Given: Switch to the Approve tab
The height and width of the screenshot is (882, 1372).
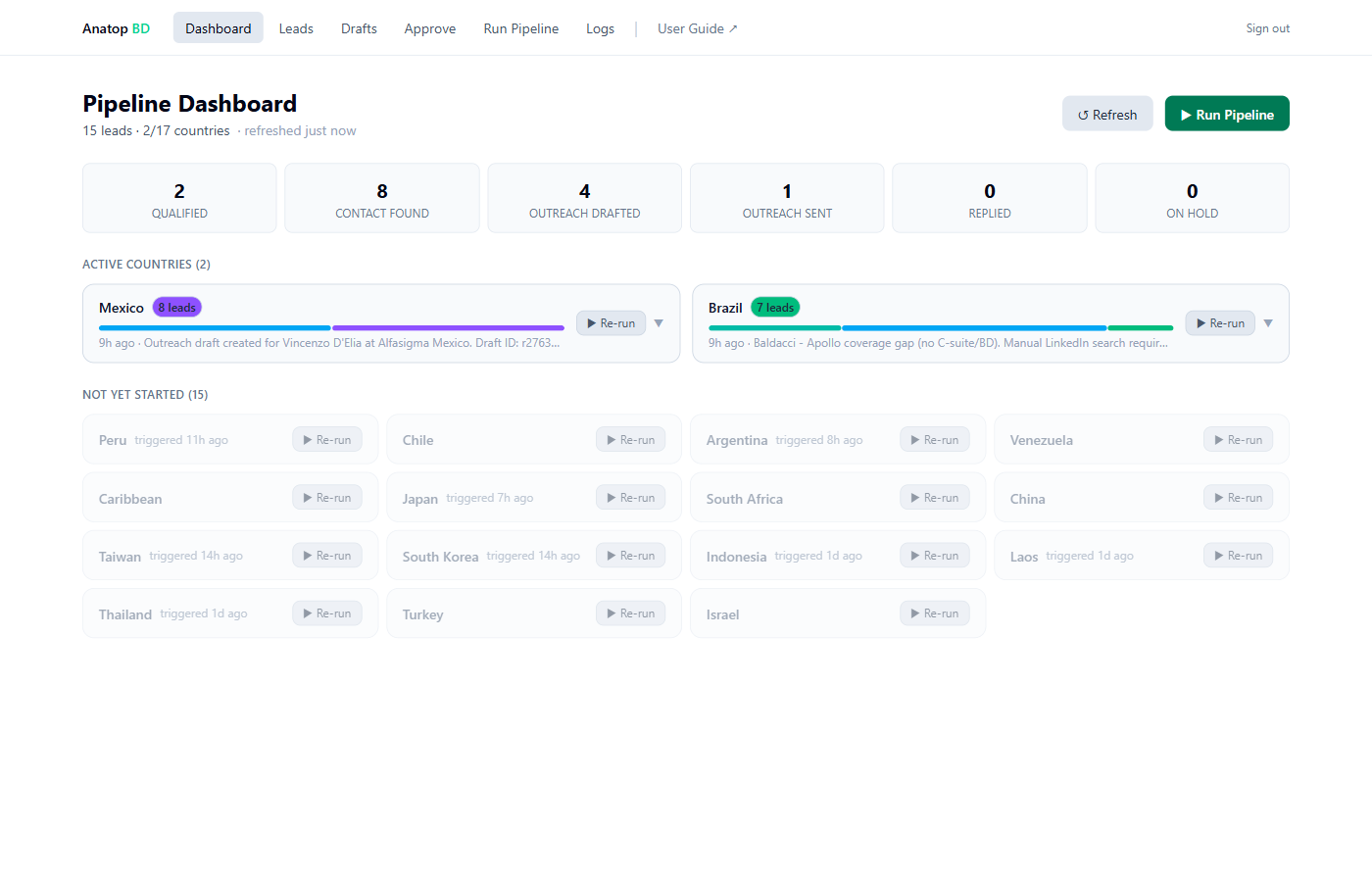Looking at the screenshot, I should pyautogui.click(x=430, y=28).
